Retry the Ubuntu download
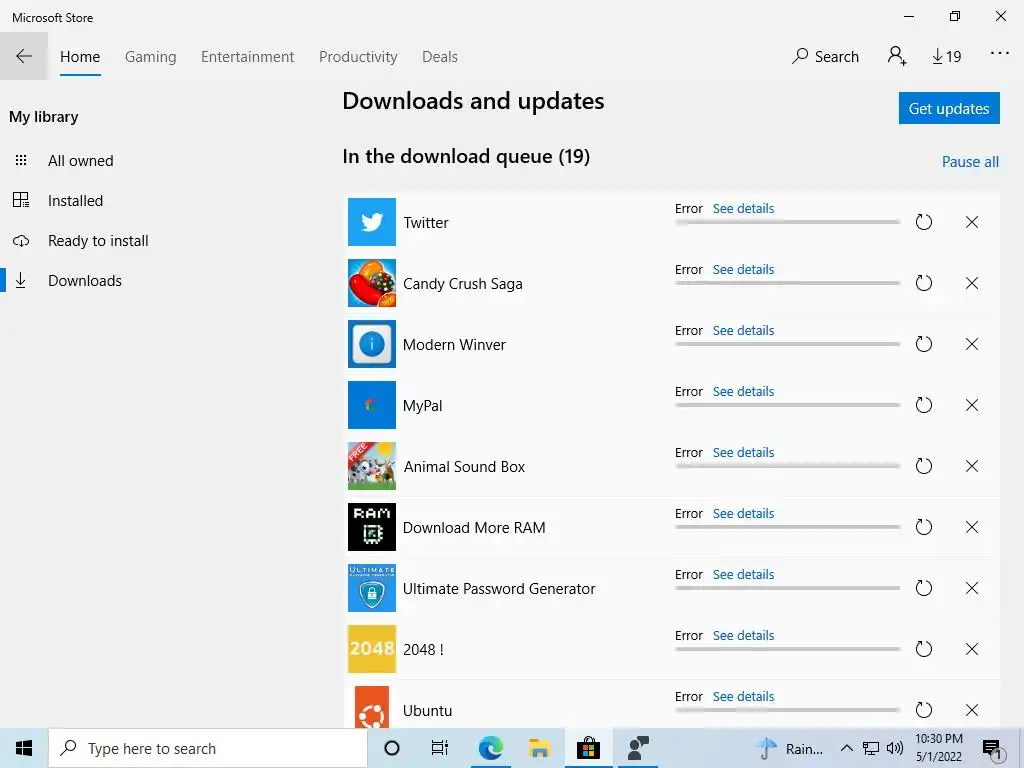Image resolution: width=1024 pixels, height=768 pixels. pyautogui.click(x=923, y=710)
